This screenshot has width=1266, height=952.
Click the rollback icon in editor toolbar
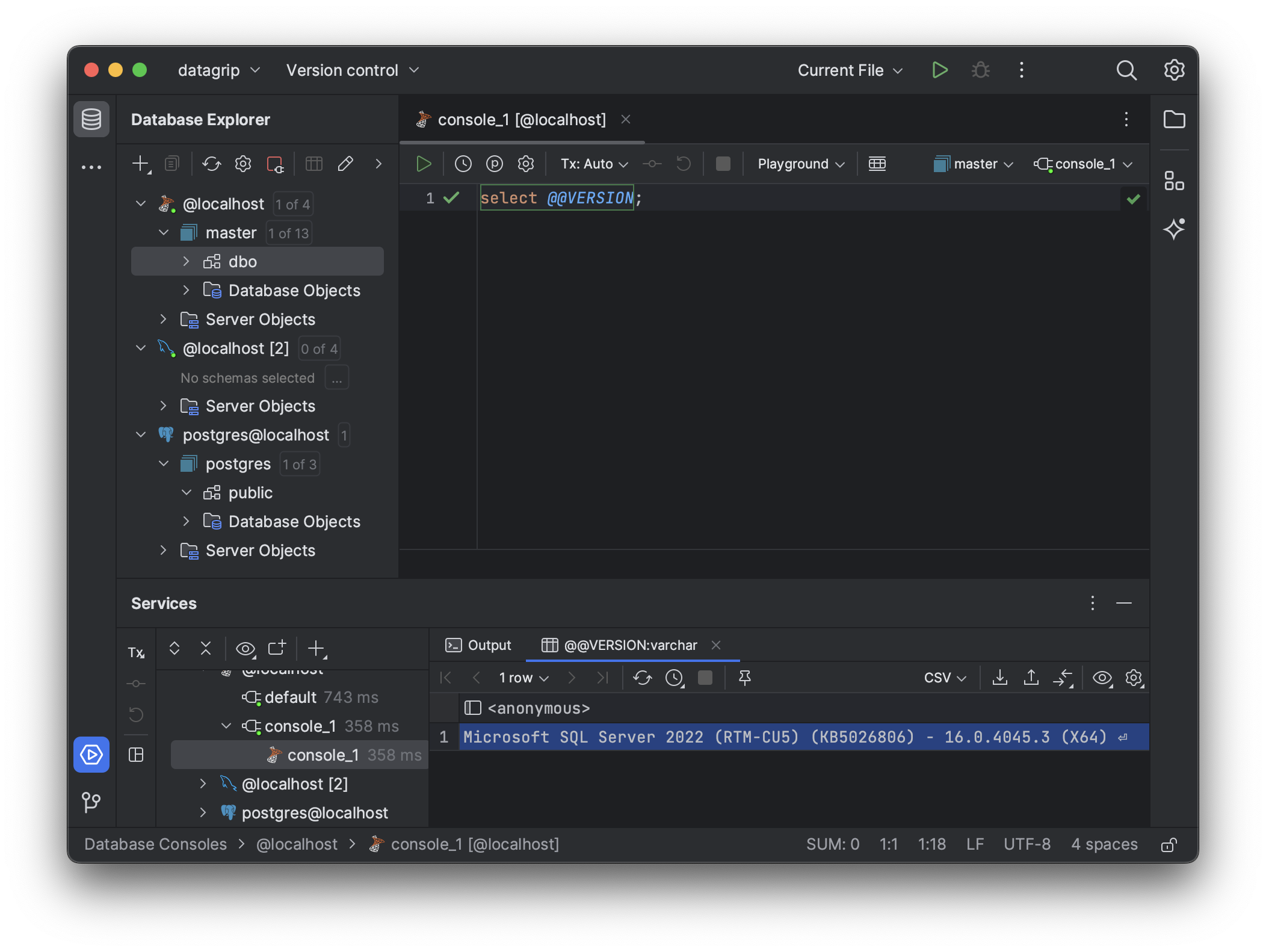pos(684,164)
